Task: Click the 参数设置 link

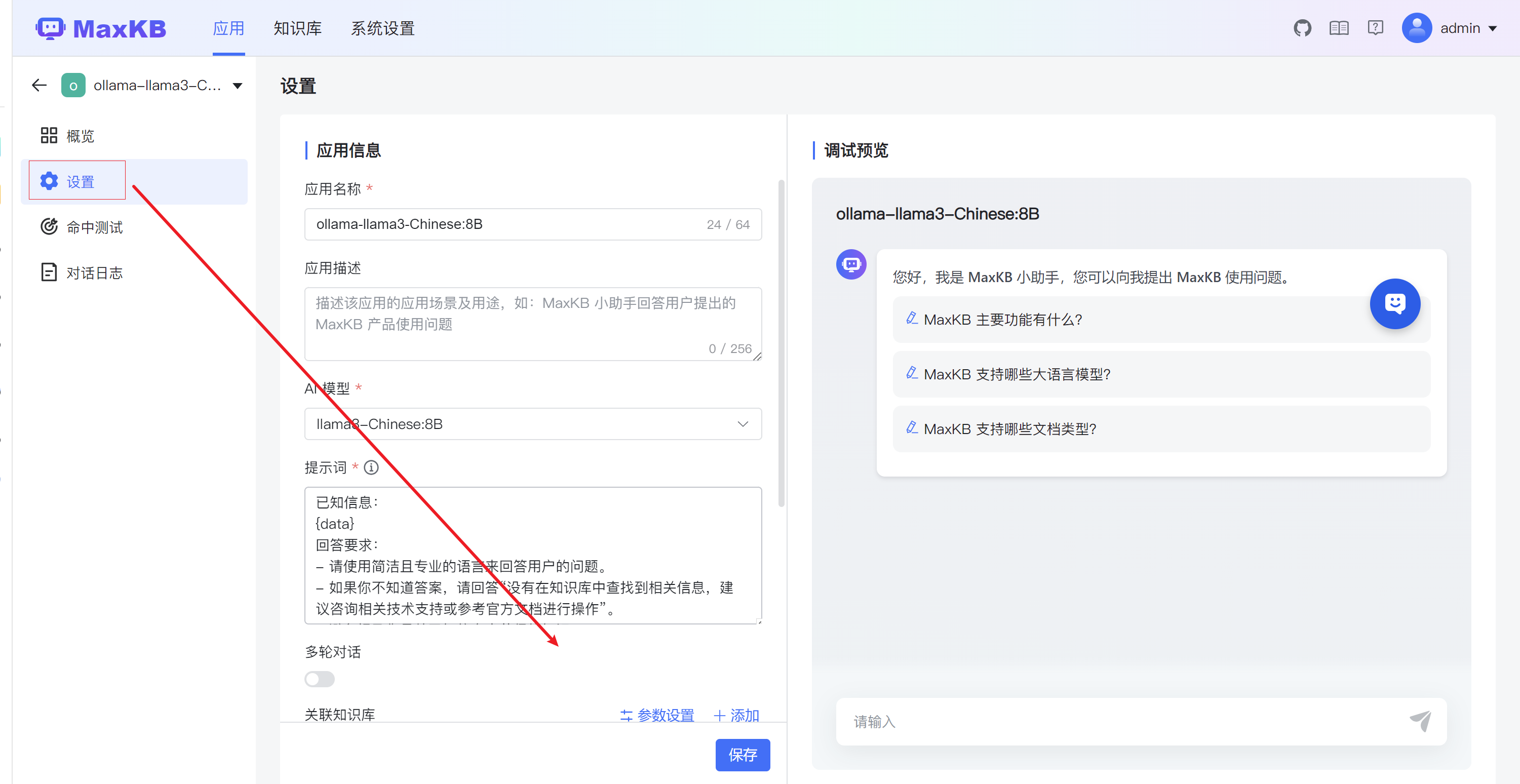Action: pyautogui.click(x=657, y=716)
